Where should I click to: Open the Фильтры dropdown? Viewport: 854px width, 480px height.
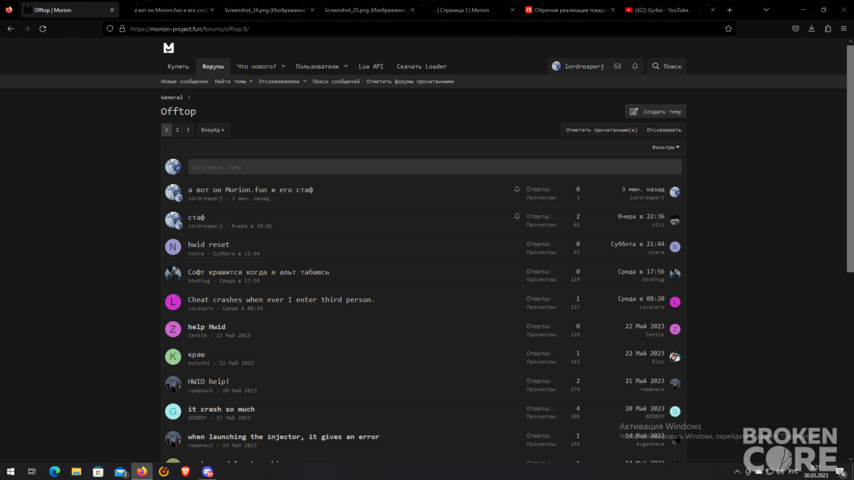(666, 147)
